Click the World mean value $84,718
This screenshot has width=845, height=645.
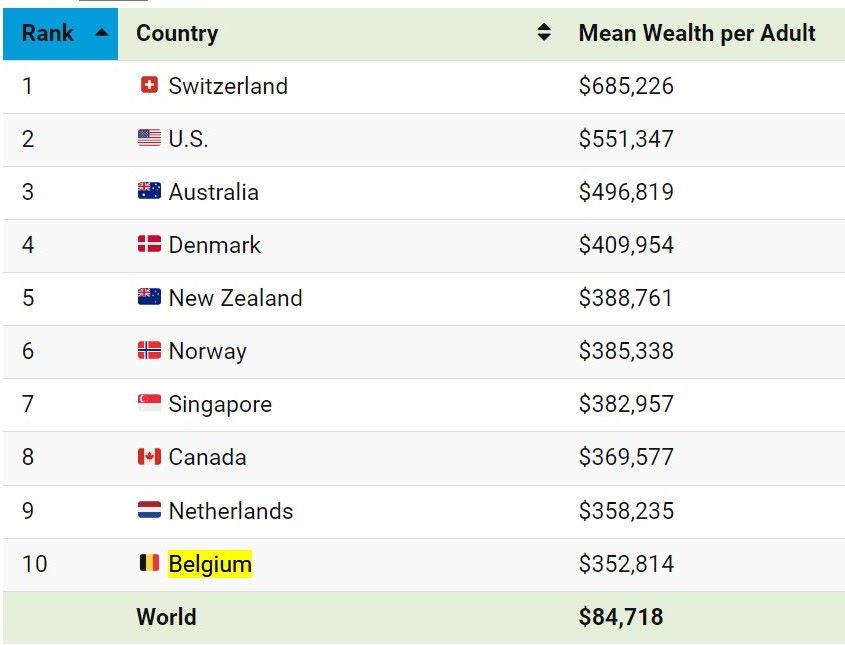621,617
